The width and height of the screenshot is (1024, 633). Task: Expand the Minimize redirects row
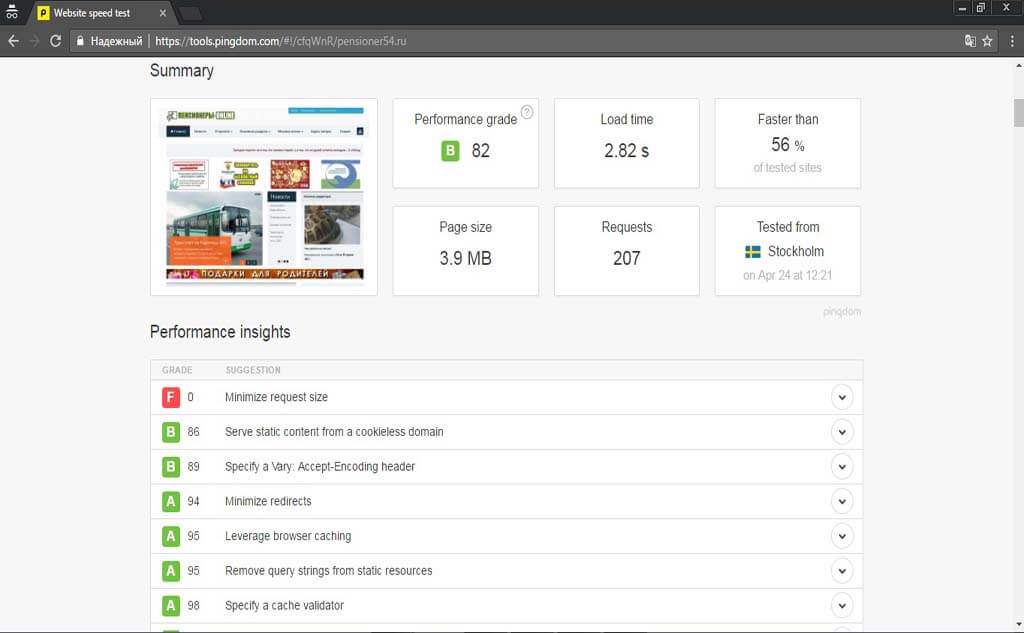pyautogui.click(x=842, y=501)
